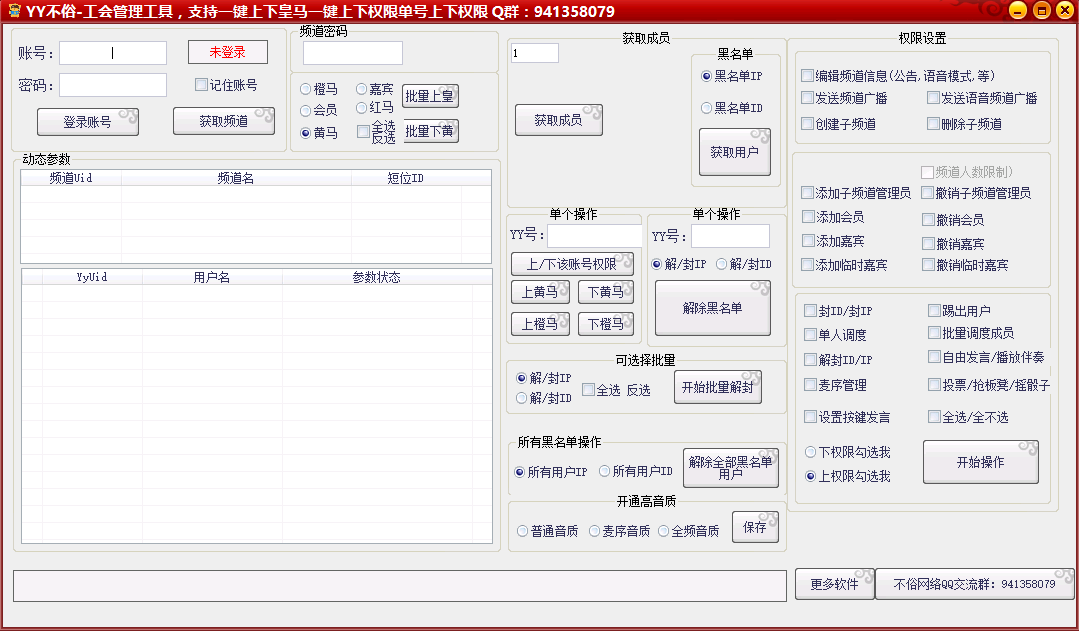Click the 获取成员 button
This screenshot has width=1079, height=631.
559,120
